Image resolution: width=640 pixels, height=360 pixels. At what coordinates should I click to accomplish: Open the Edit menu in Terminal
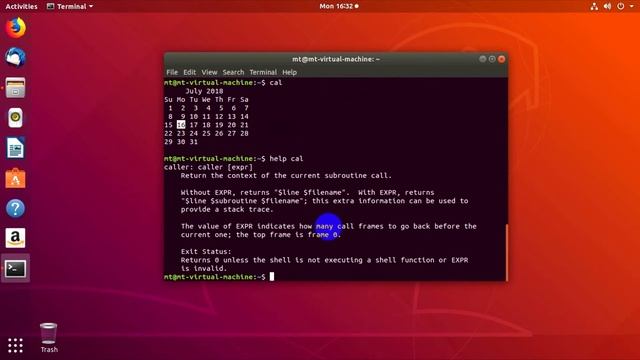pyautogui.click(x=189, y=72)
